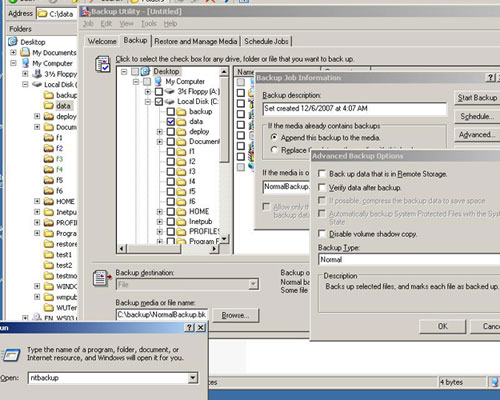Uncheck the data folder checkbox in Backup tree
This screenshot has height=400, width=500.
[x=171, y=121]
